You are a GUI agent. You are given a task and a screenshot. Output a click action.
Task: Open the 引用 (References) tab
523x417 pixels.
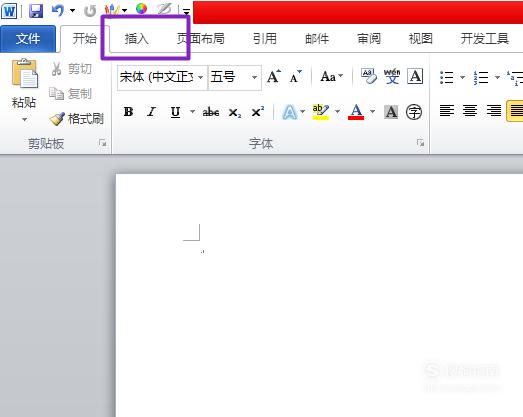265,39
